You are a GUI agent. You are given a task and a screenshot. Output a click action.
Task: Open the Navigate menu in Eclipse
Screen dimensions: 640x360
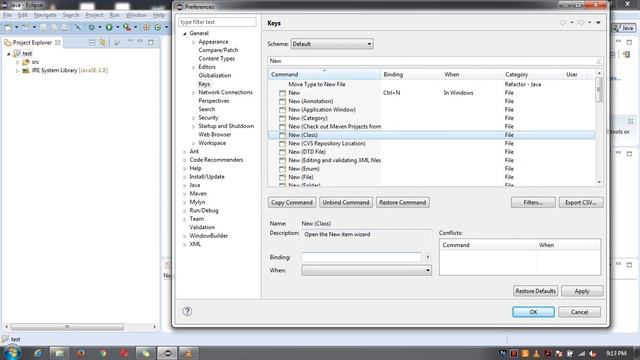coord(45,15)
